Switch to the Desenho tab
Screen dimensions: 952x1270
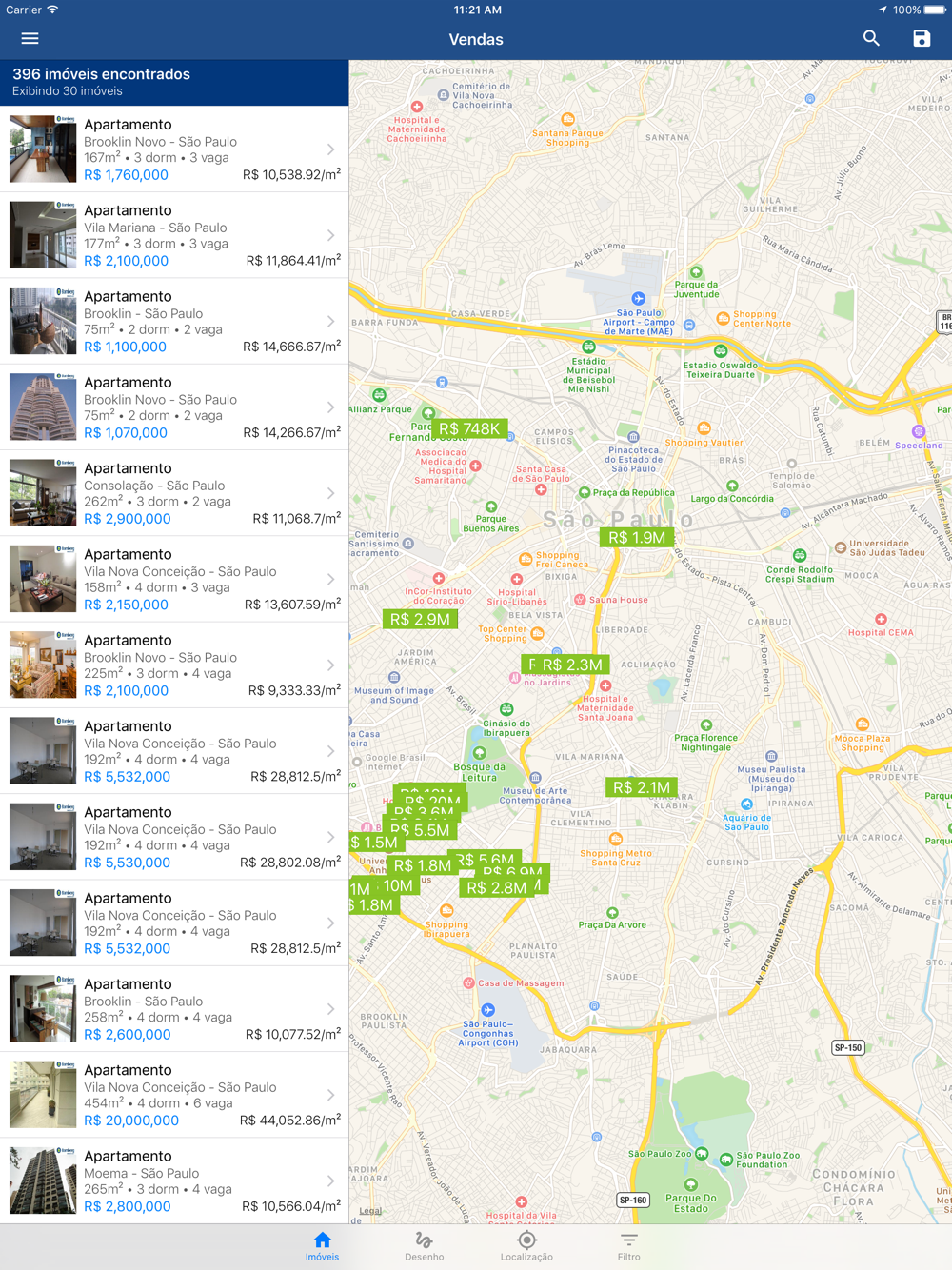[424, 1246]
